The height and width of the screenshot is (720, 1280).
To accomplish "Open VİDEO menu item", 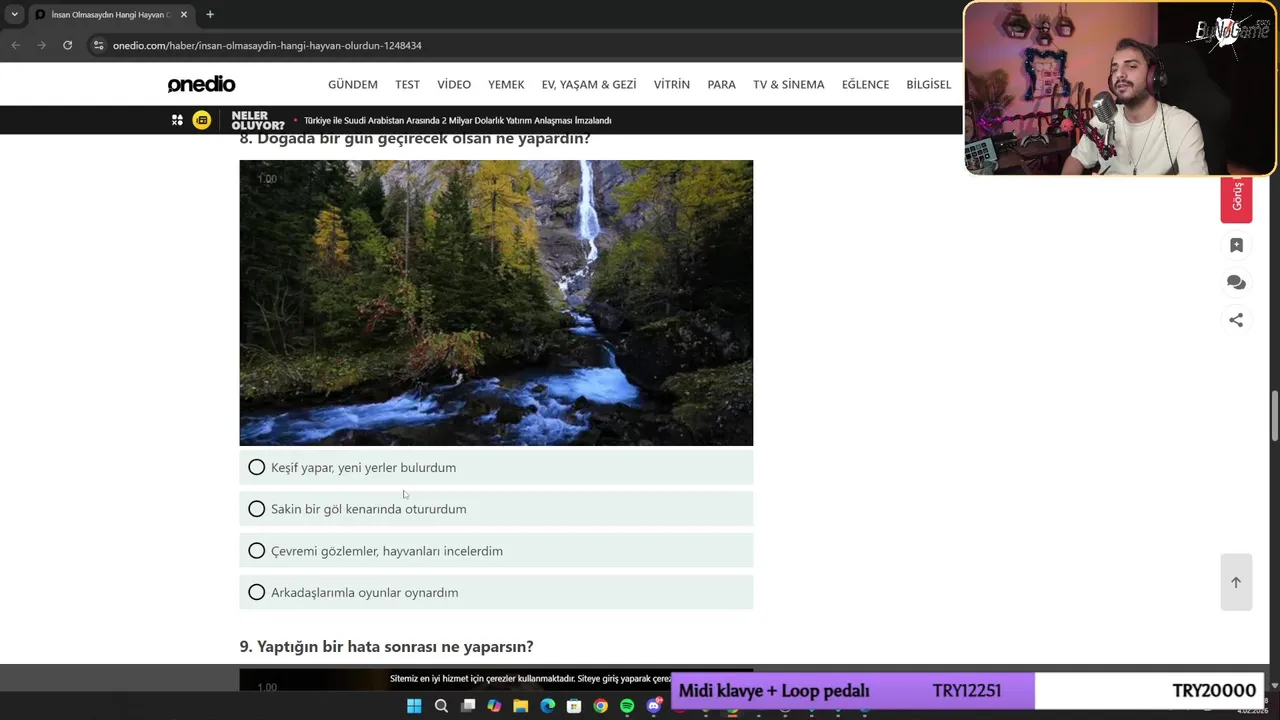I will (x=454, y=84).
